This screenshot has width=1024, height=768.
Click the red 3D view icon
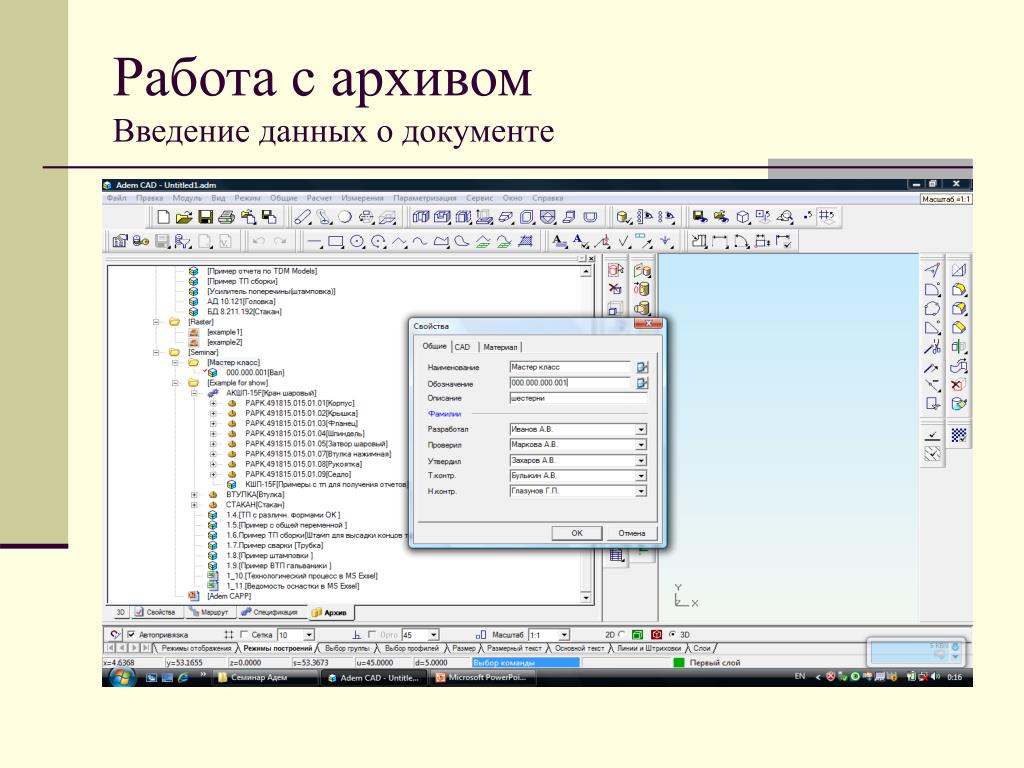[x=656, y=634]
